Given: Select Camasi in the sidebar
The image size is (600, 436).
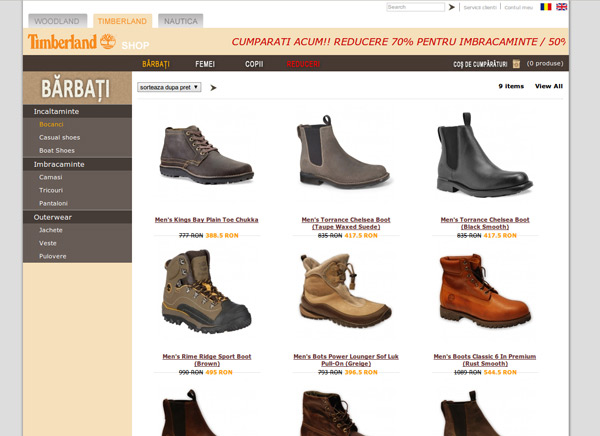Looking at the screenshot, I should (x=51, y=177).
